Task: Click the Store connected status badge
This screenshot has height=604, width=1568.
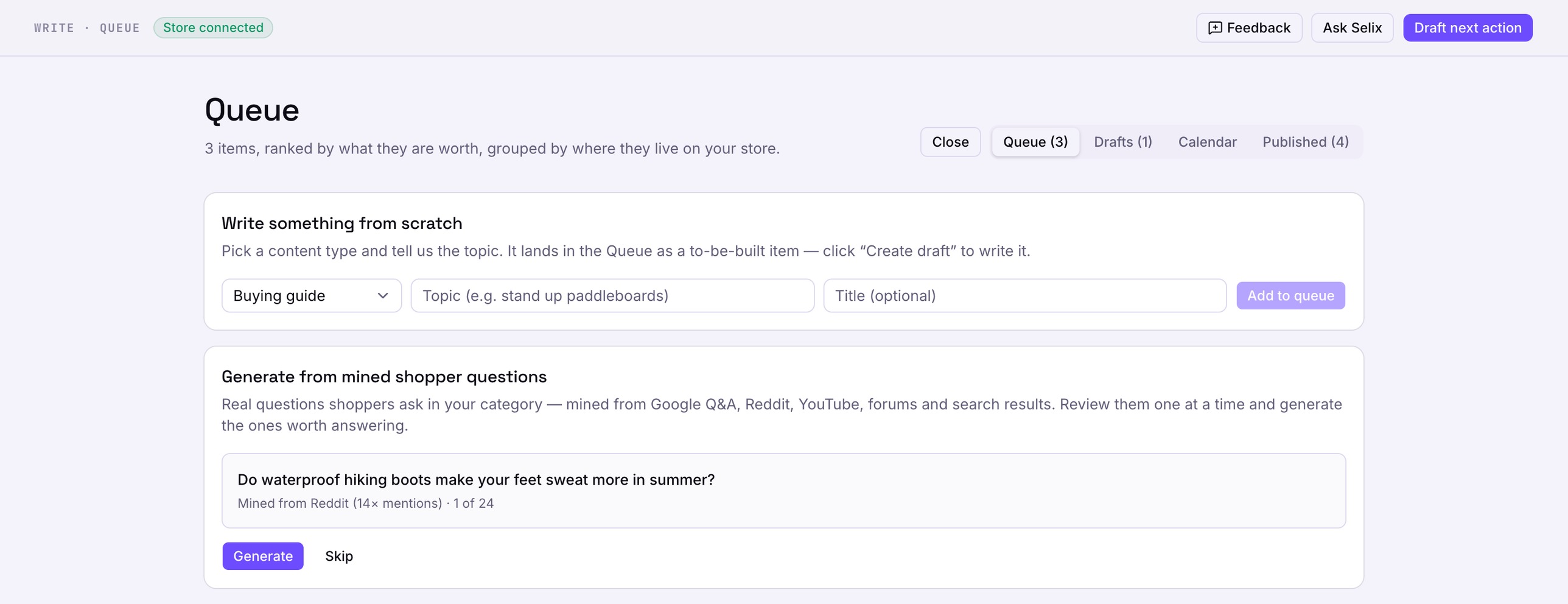Action: pyautogui.click(x=213, y=28)
